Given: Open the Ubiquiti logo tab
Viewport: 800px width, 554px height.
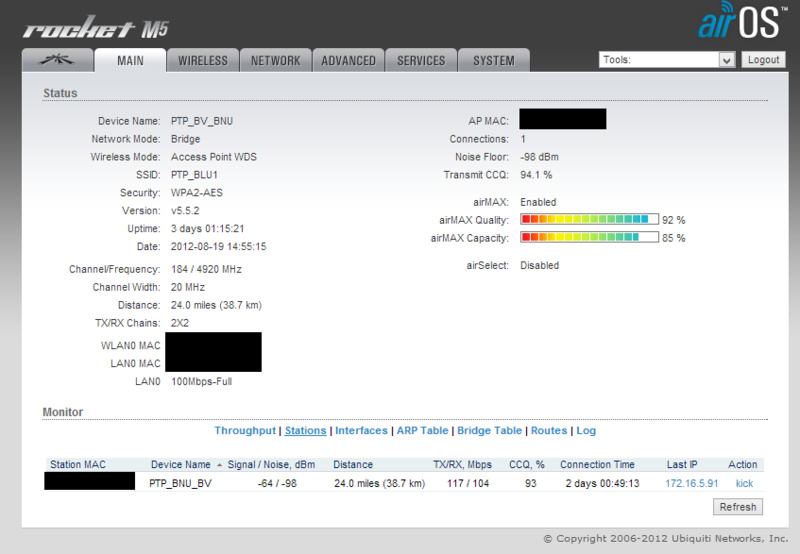Looking at the screenshot, I should tap(58, 60).
